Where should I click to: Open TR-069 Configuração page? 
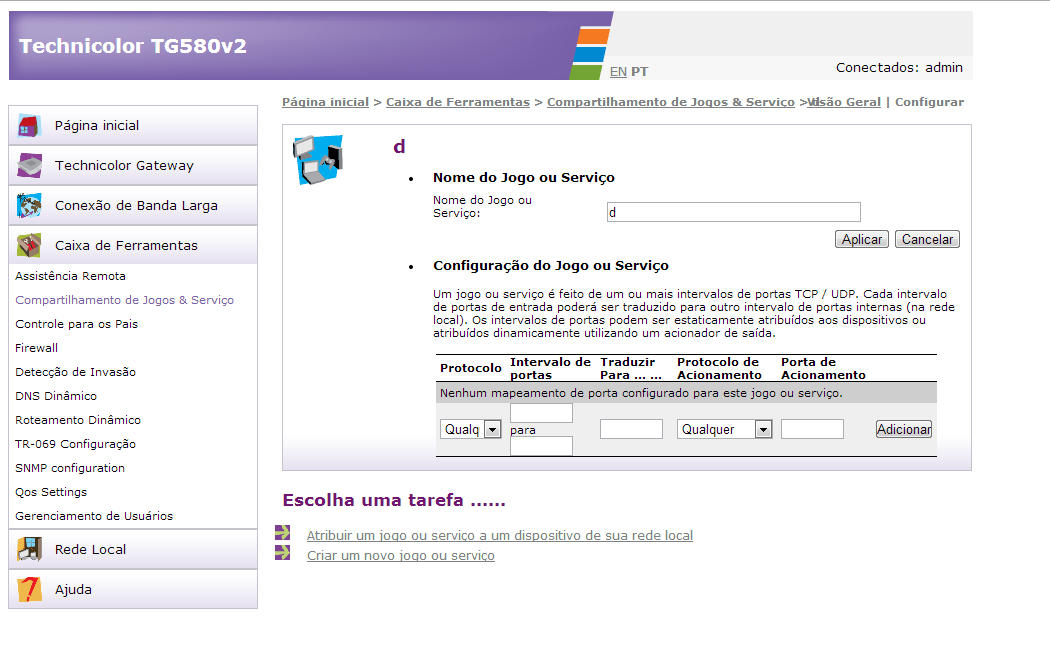pyautogui.click(x=75, y=444)
